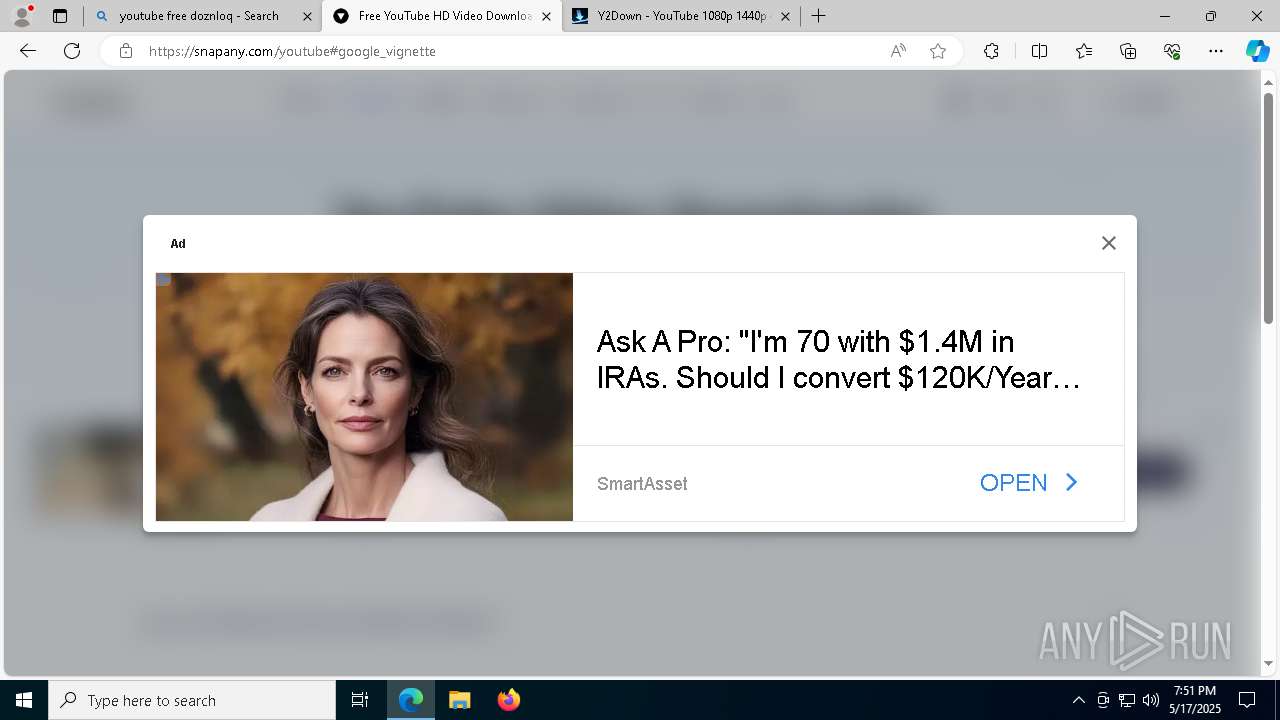This screenshot has width=1280, height=720.
Task: Close the youtube free doznloq Search tab
Action: 307,16
